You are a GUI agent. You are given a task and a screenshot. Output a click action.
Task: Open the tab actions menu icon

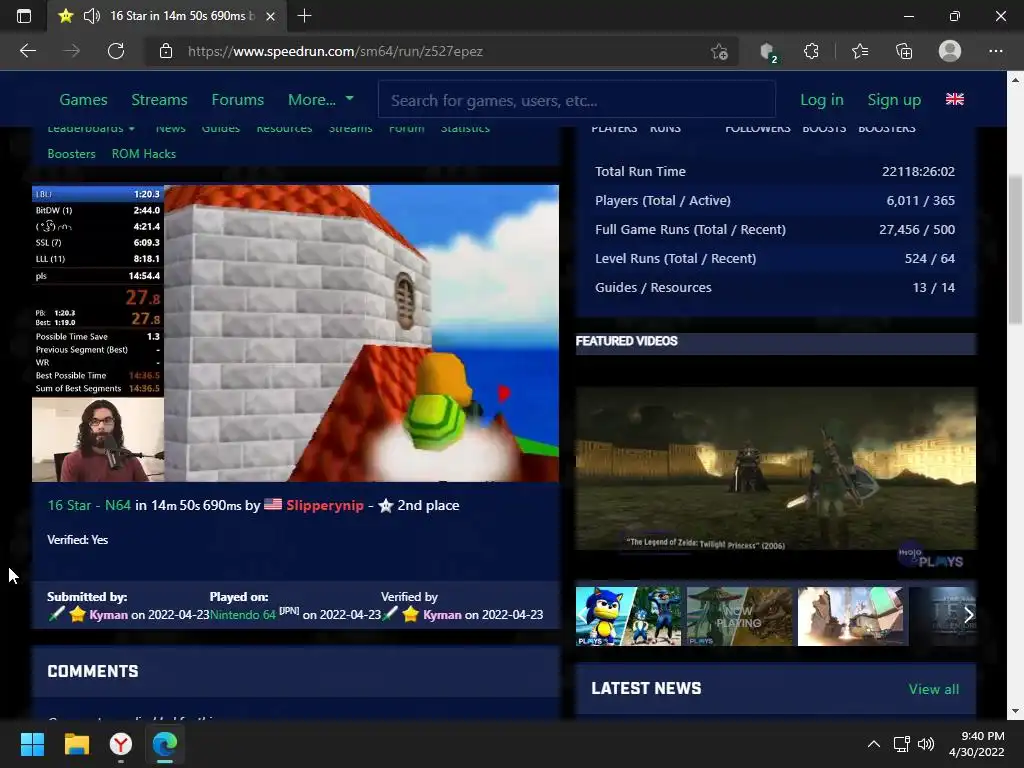pyautogui.click(x=24, y=16)
